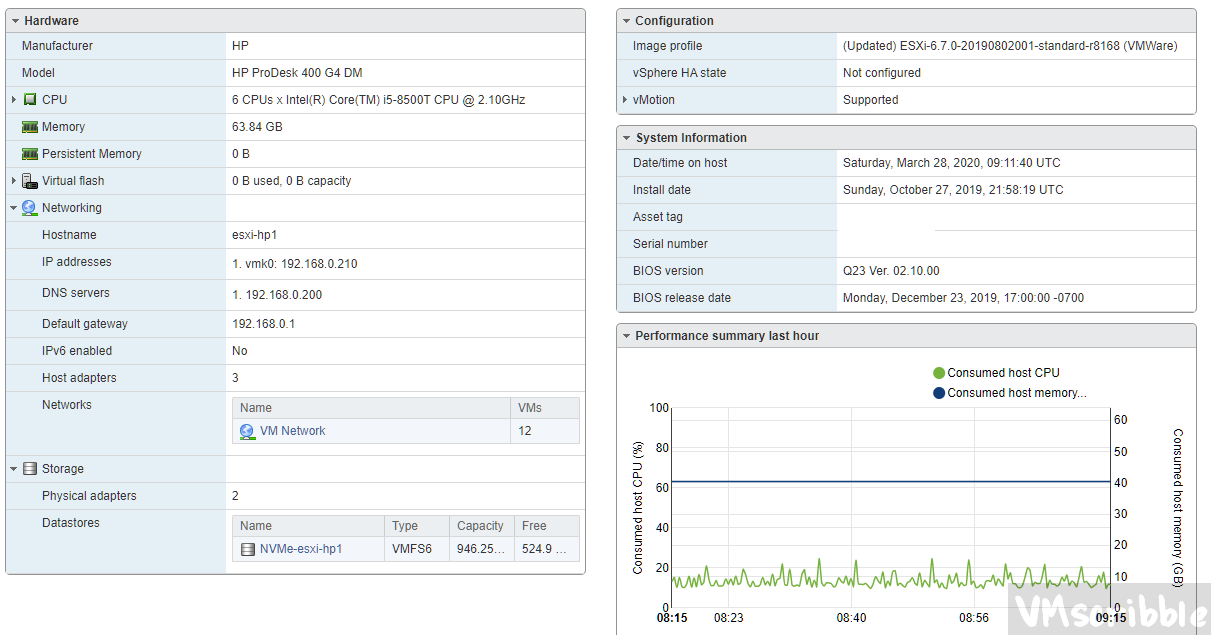Click the VM Network globe icon
Screen dimensions: 1211x635
(247, 431)
